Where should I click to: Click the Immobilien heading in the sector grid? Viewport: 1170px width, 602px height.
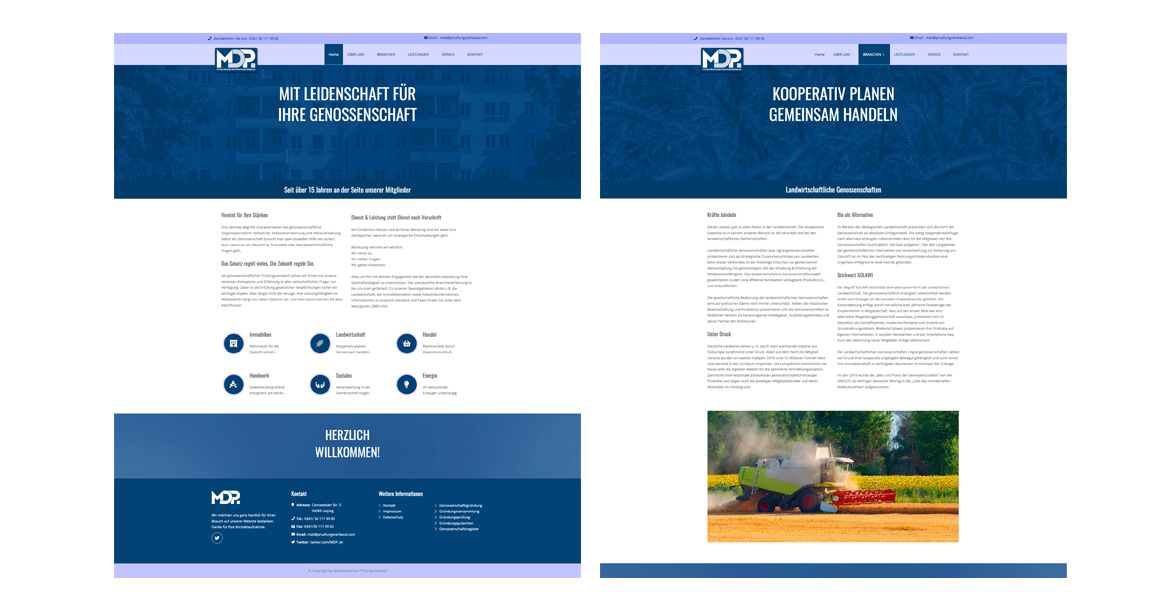[260, 335]
